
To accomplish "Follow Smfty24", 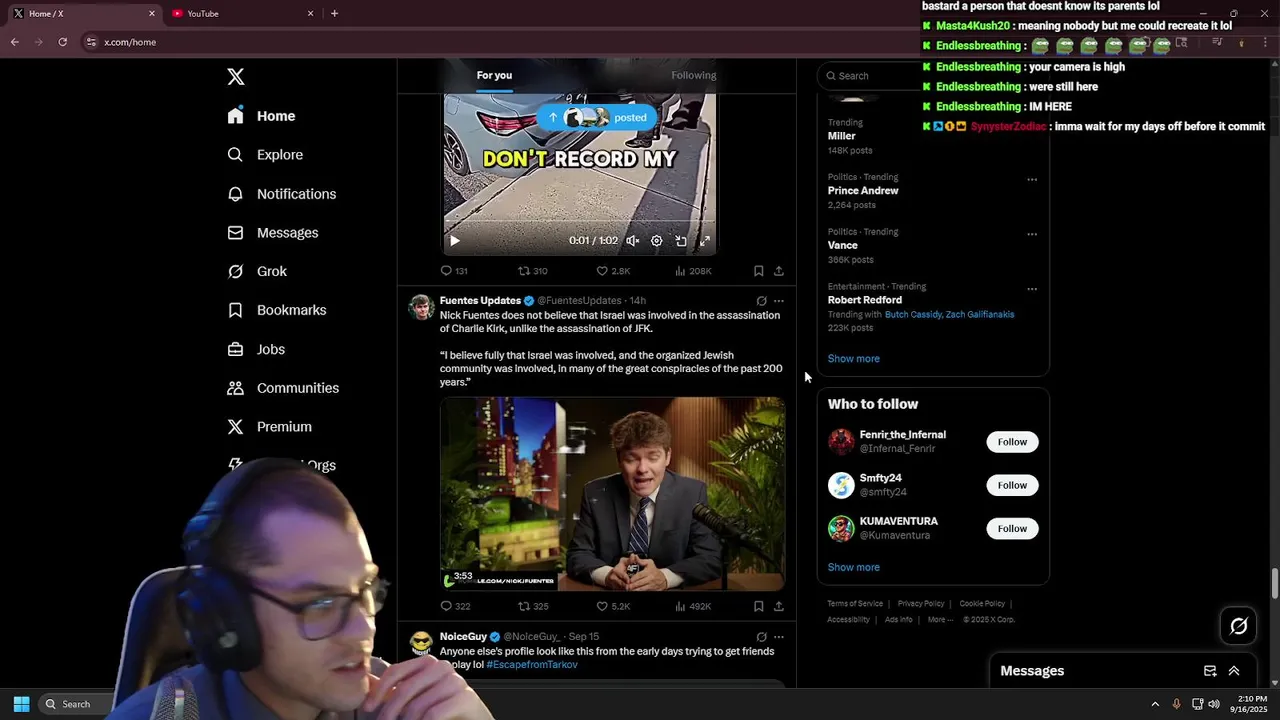I will pyautogui.click(x=1012, y=485).
